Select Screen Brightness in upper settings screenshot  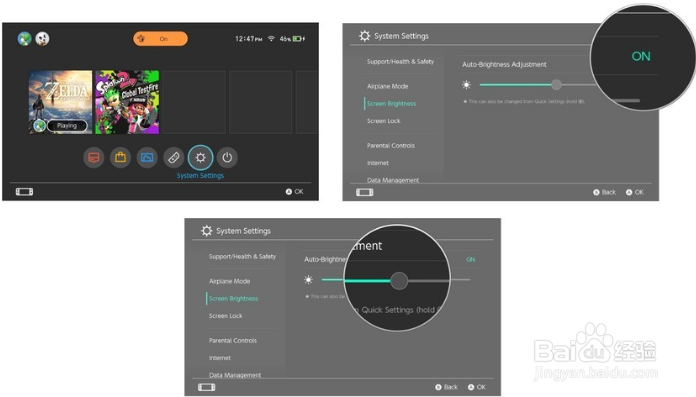click(x=392, y=103)
